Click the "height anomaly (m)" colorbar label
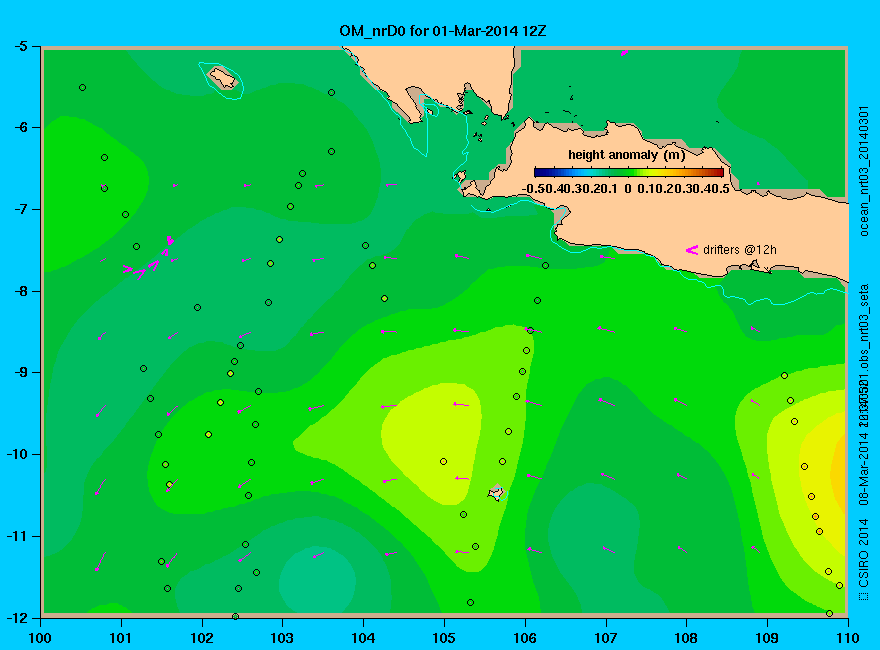This screenshot has height=650, width=880. [626, 154]
